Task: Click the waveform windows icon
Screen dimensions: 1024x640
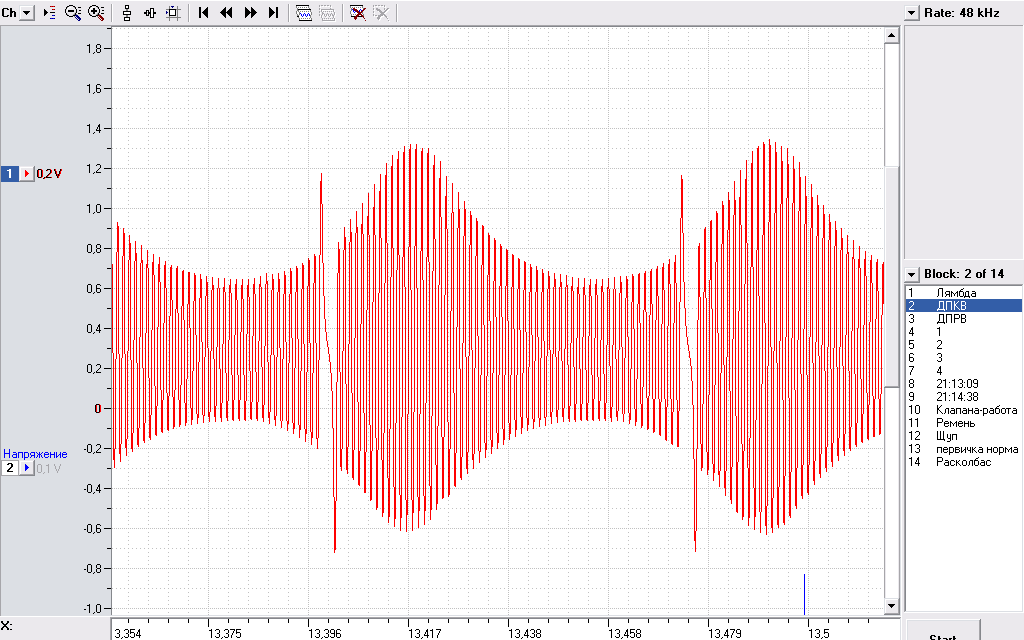Action: tap(304, 12)
